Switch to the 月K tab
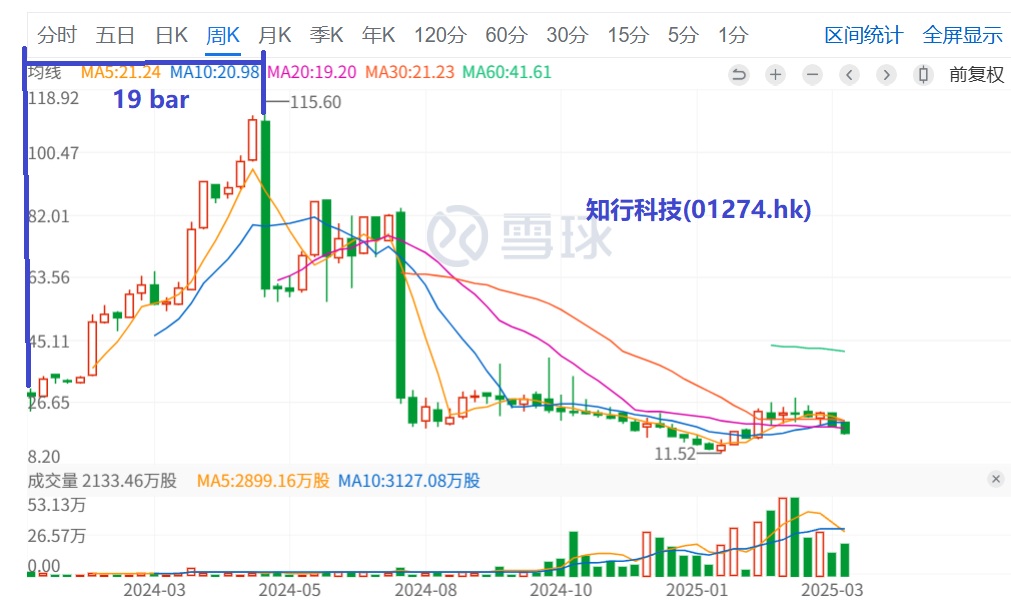 (x=275, y=35)
